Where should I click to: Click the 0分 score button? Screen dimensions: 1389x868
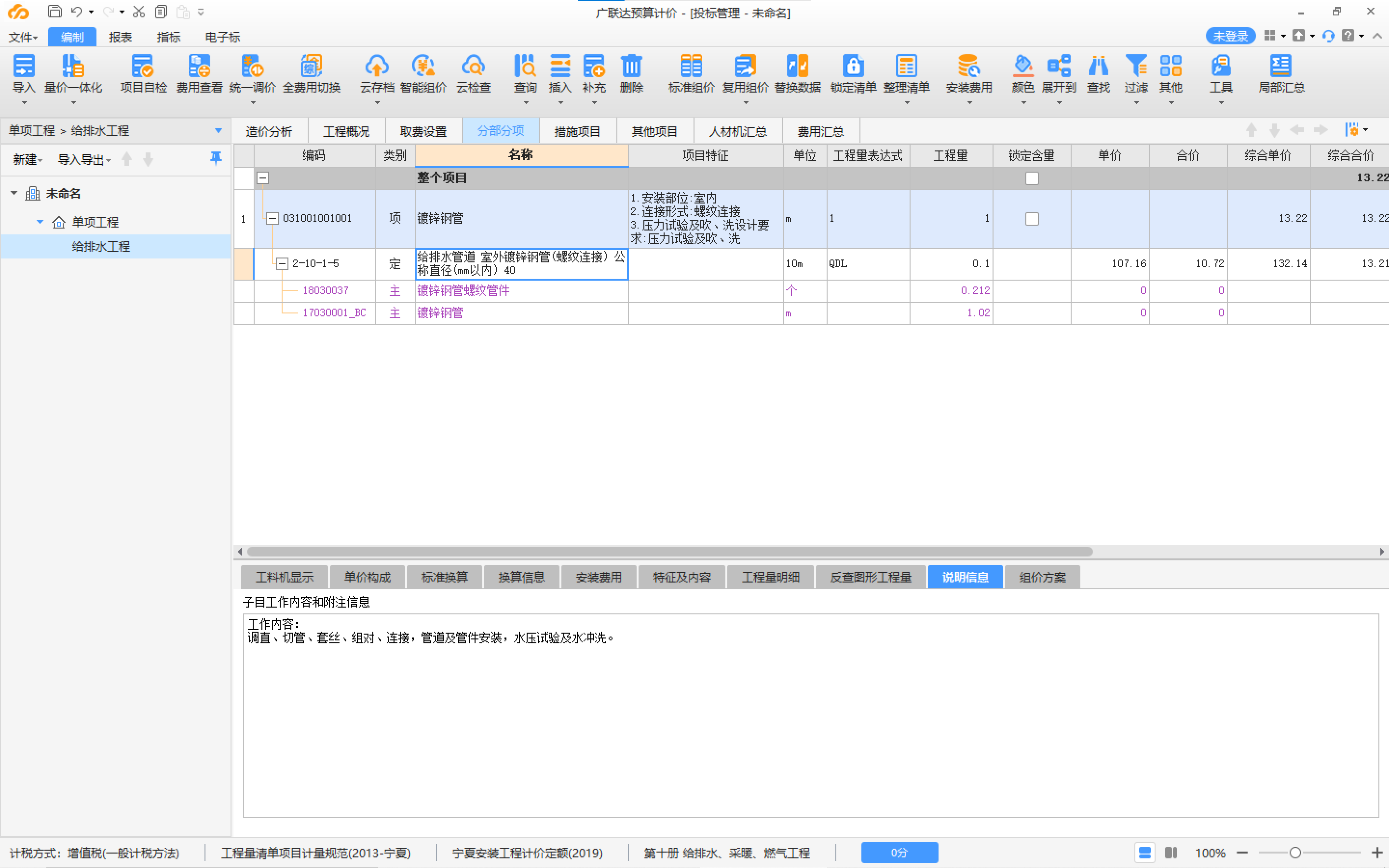tap(899, 853)
